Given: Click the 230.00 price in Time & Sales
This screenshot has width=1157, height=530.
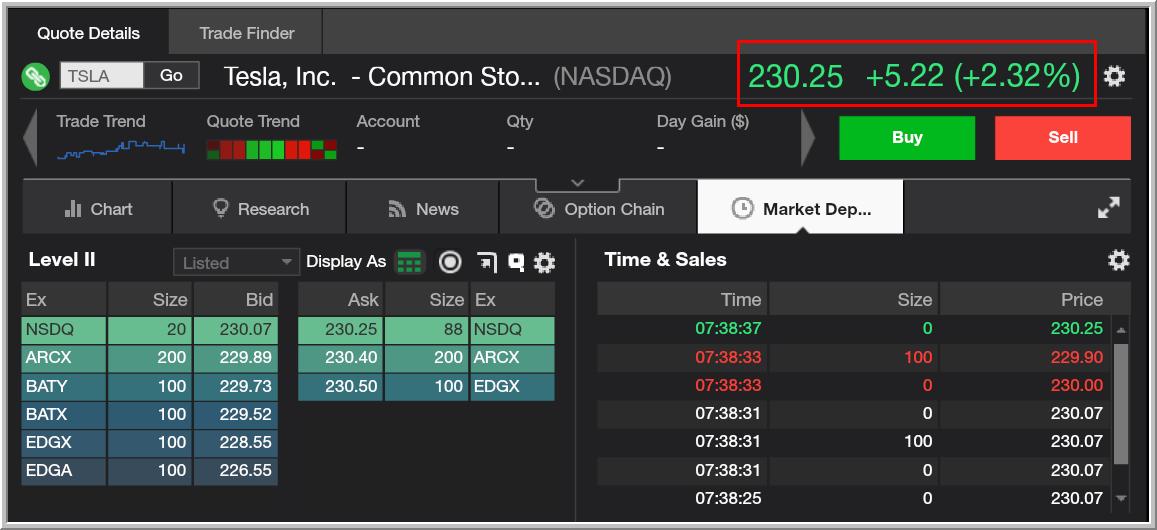Looking at the screenshot, I should point(1077,385).
